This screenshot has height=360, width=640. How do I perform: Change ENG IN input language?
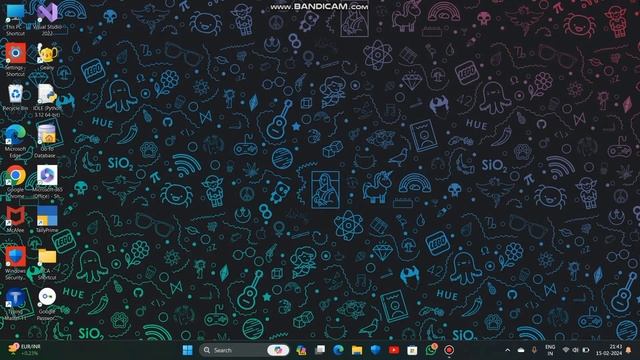[x=550, y=350]
